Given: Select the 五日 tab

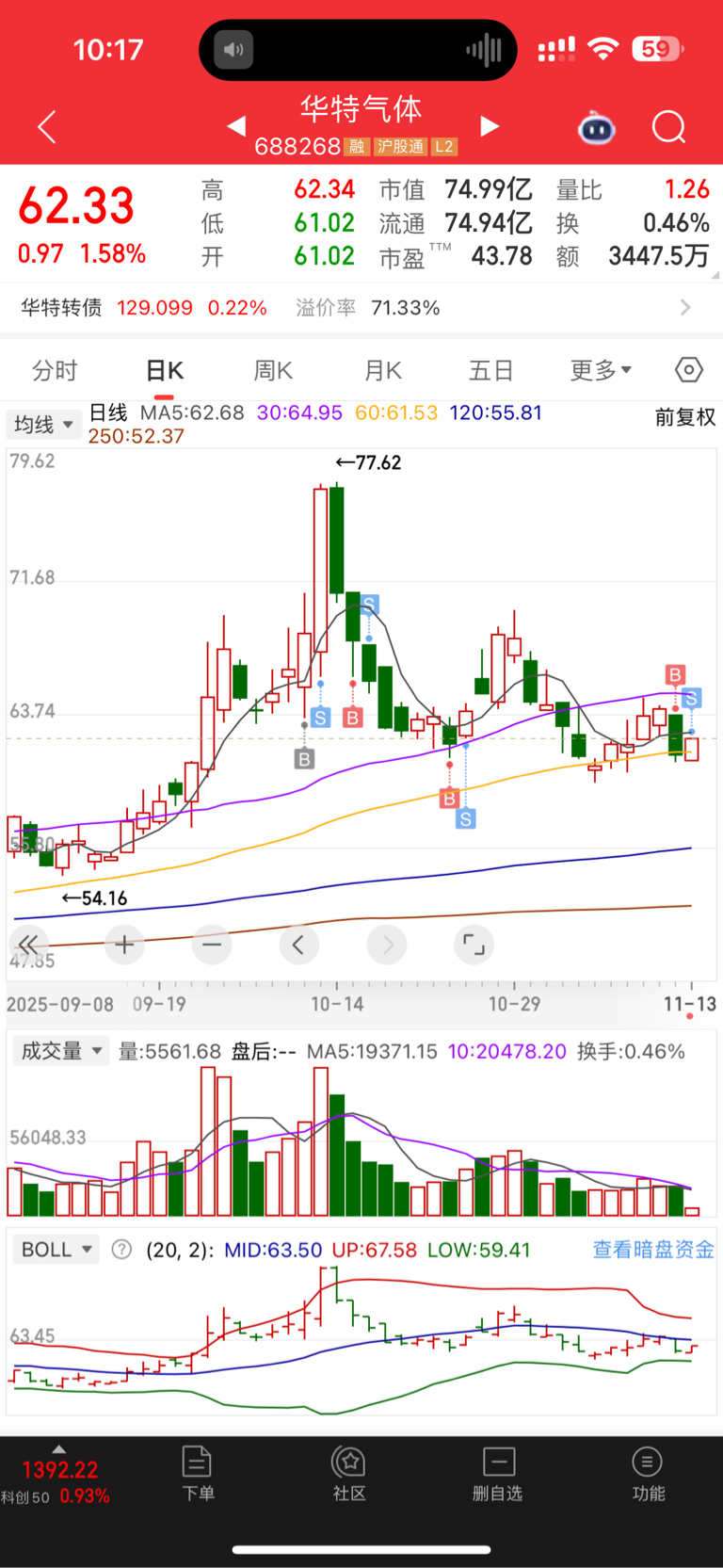Looking at the screenshot, I should click(491, 371).
